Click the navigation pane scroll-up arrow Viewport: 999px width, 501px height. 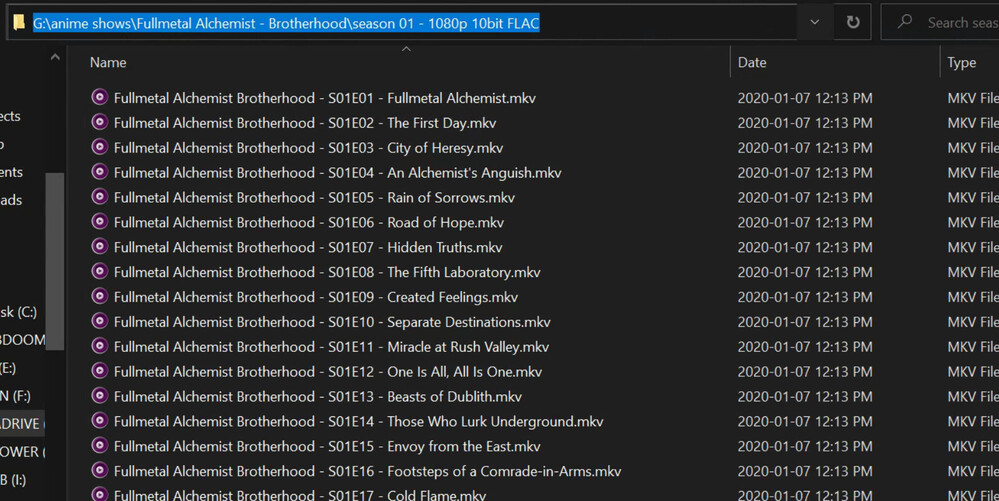pos(55,57)
